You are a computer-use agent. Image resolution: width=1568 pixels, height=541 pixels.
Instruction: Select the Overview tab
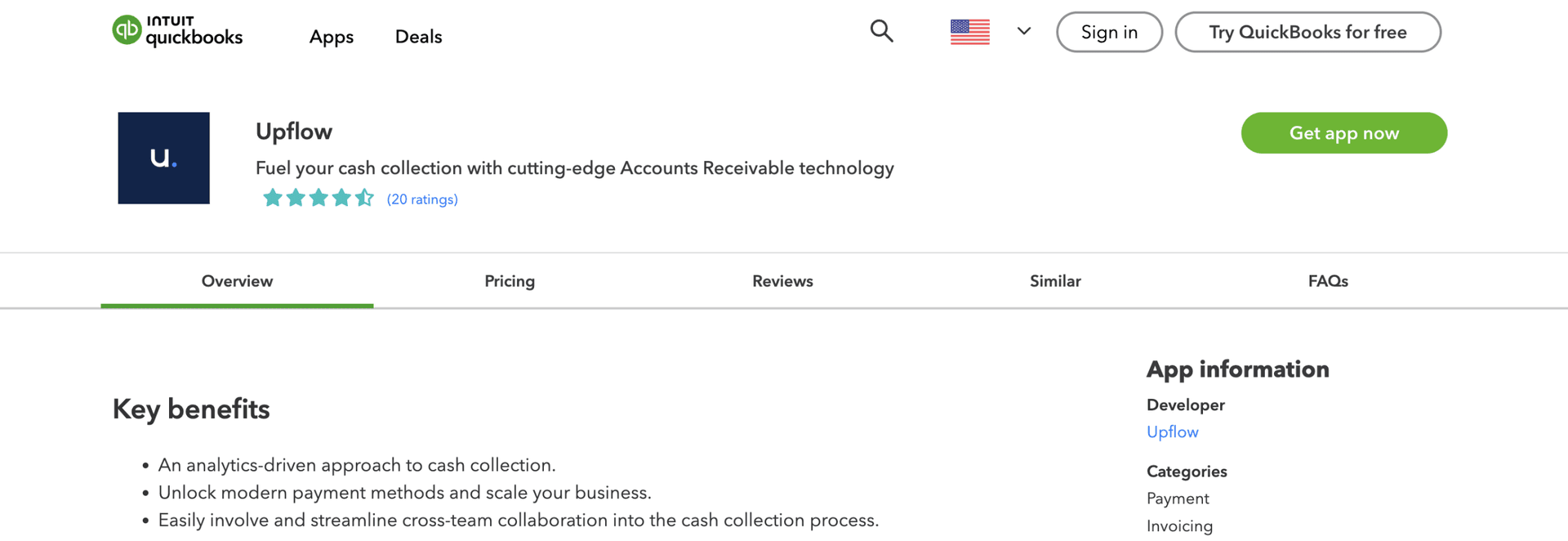click(x=237, y=281)
